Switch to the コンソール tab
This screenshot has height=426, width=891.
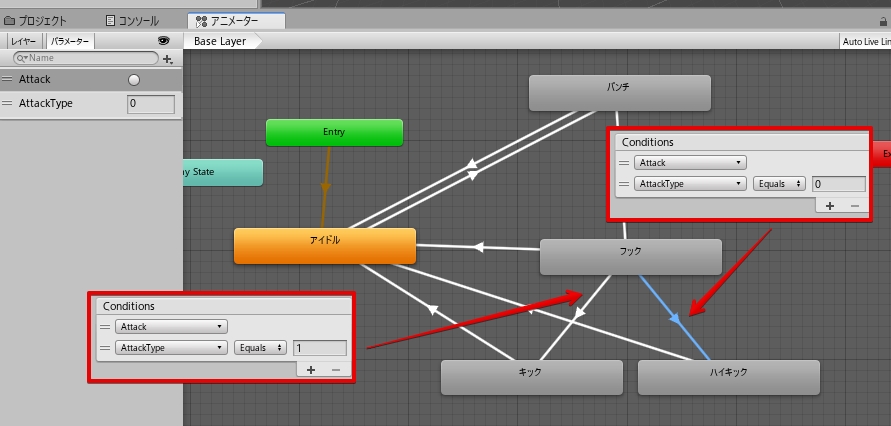132,21
